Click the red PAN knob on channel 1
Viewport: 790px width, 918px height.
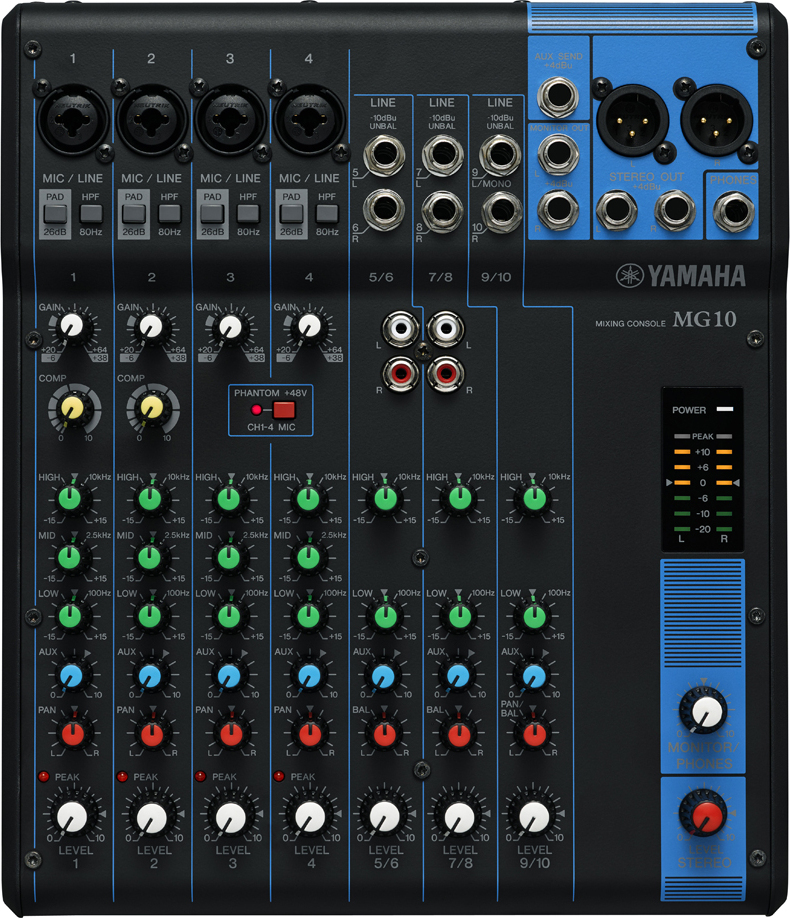point(71,733)
